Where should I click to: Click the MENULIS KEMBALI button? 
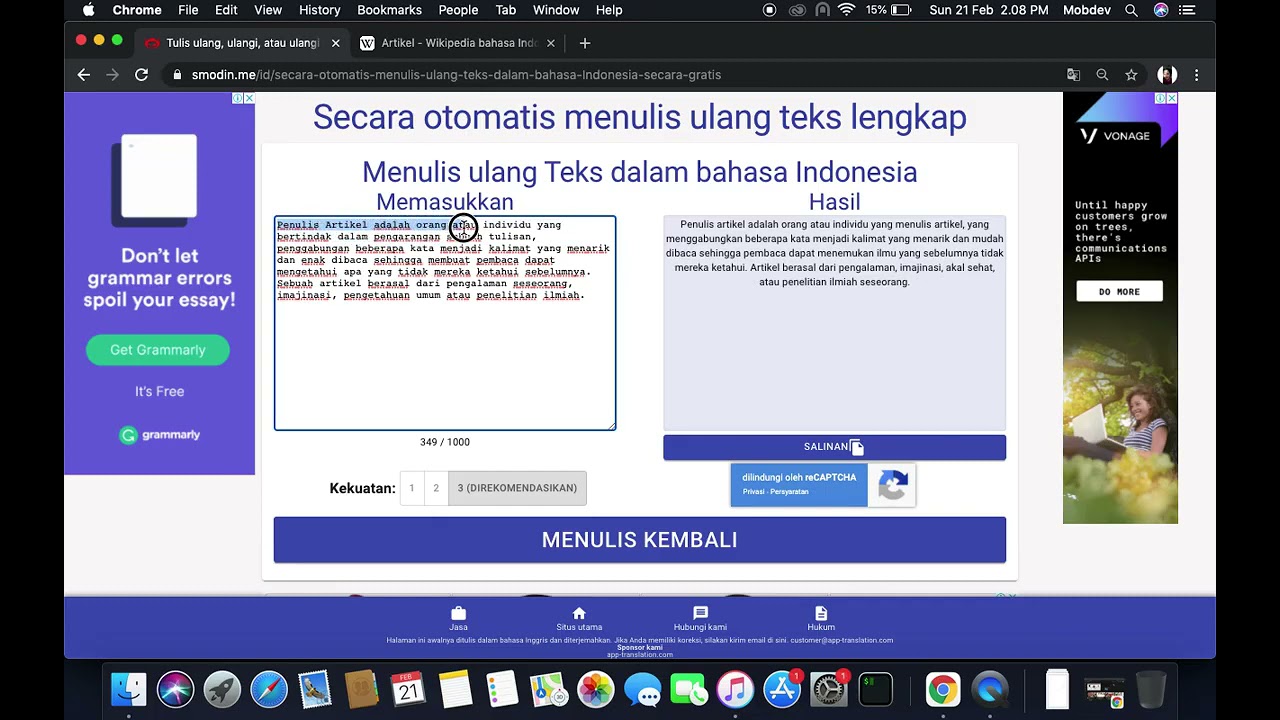640,540
